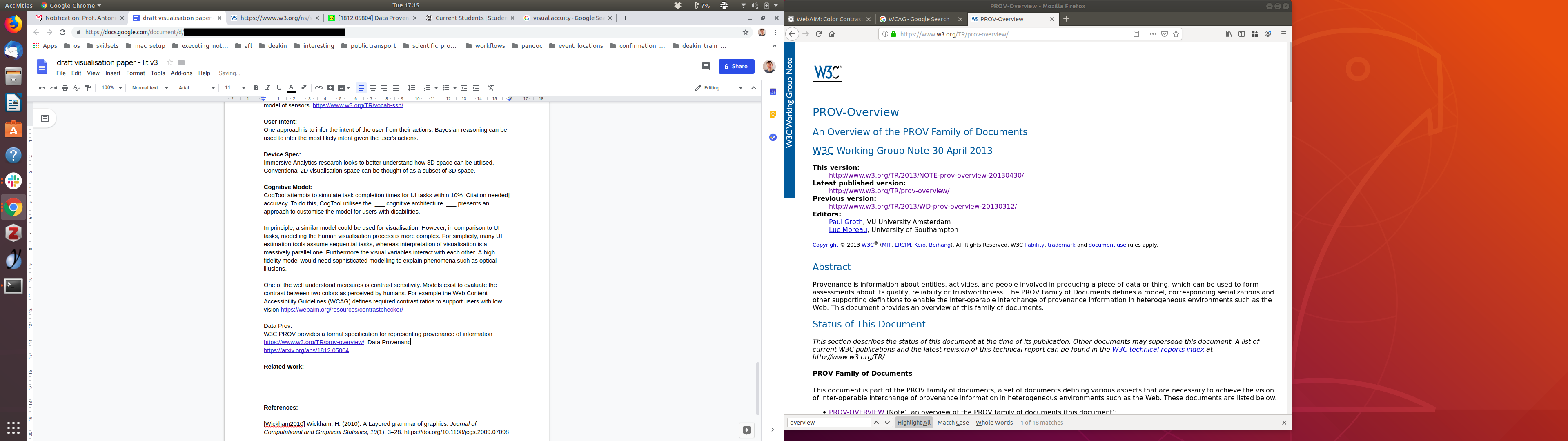Click the insert link icon
The height and width of the screenshot is (441, 1568).
(x=318, y=88)
